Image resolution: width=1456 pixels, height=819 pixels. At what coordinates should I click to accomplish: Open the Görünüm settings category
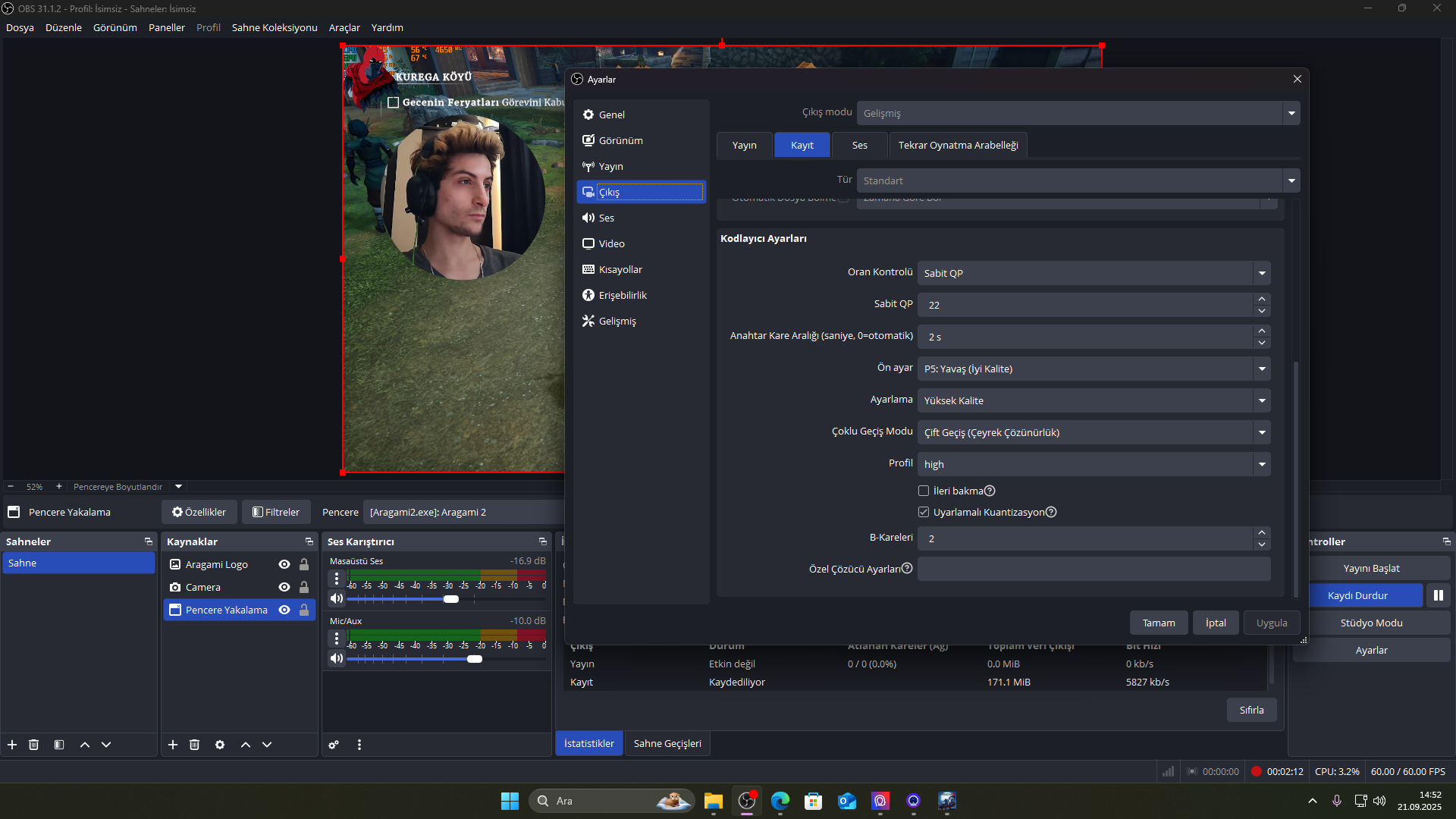click(641, 140)
